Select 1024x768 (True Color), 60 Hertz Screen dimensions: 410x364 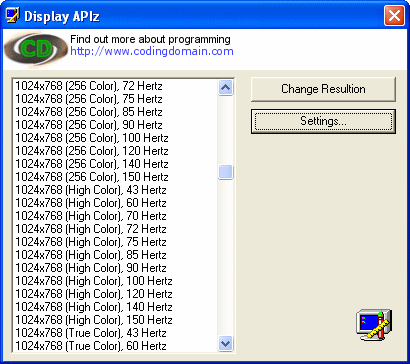coord(115,346)
